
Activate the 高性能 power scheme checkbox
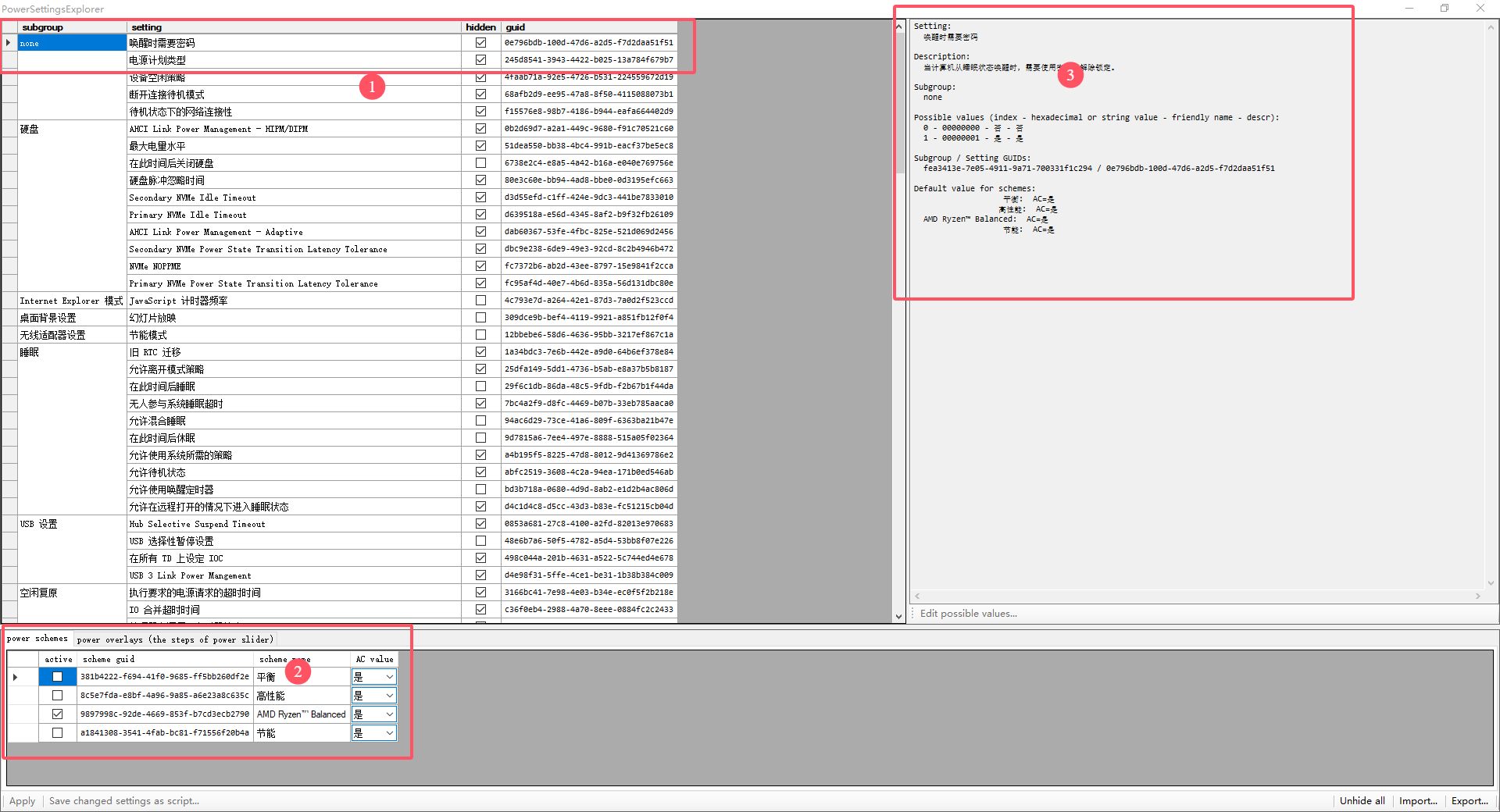coord(57,696)
